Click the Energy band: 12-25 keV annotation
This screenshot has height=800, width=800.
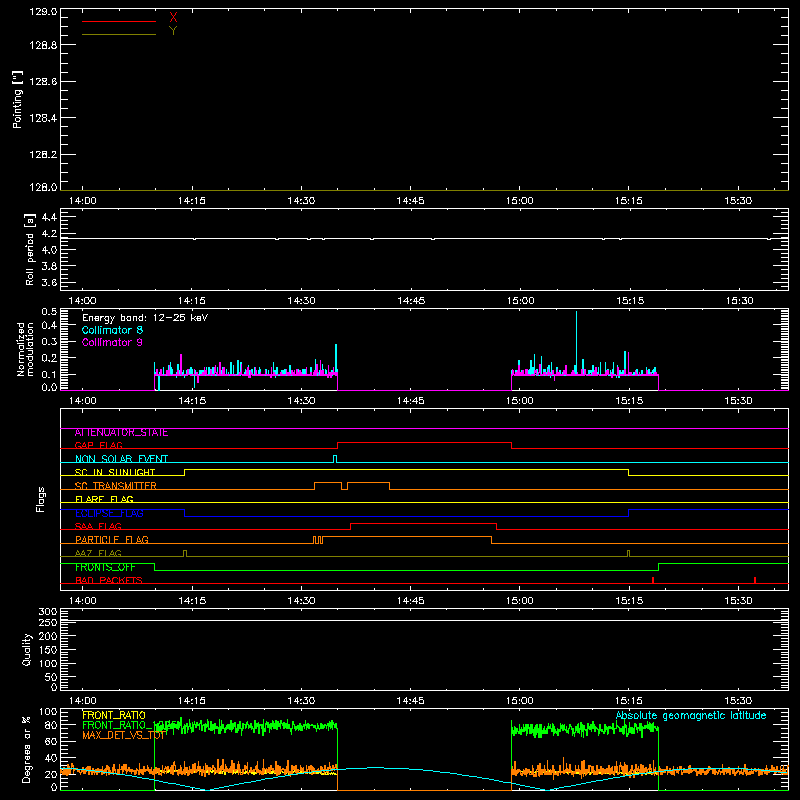145,318
